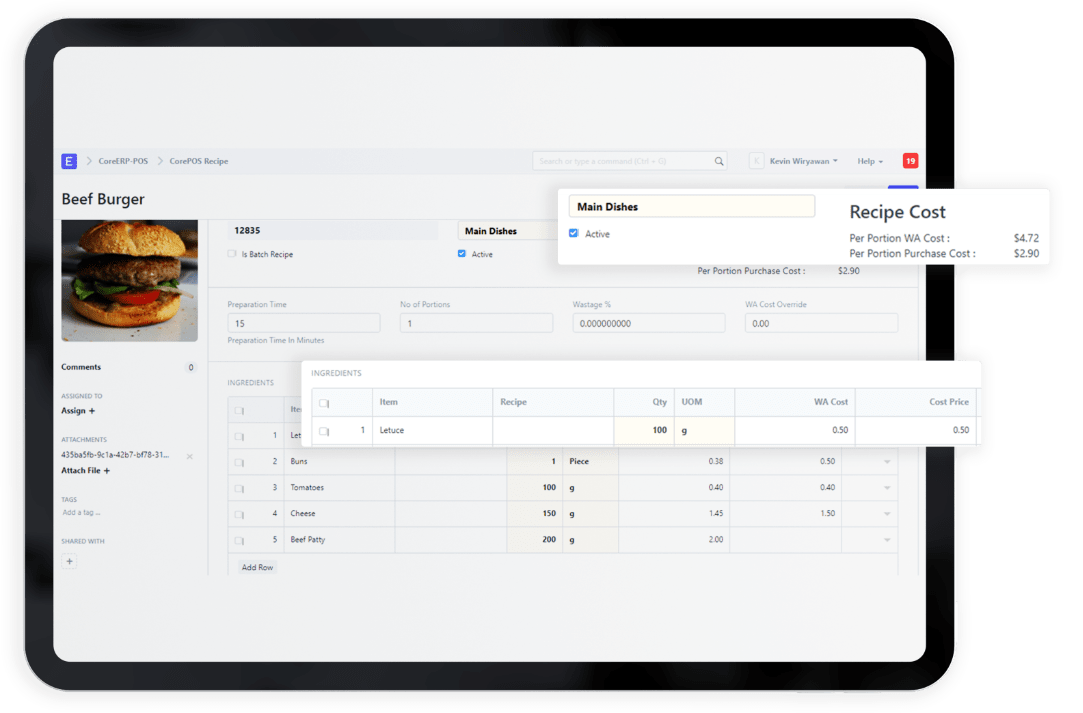This screenshot has height=713, width=1083.
Task: Click the Cheese item cell
Action: pyautogui.click(x=339, y=514)
